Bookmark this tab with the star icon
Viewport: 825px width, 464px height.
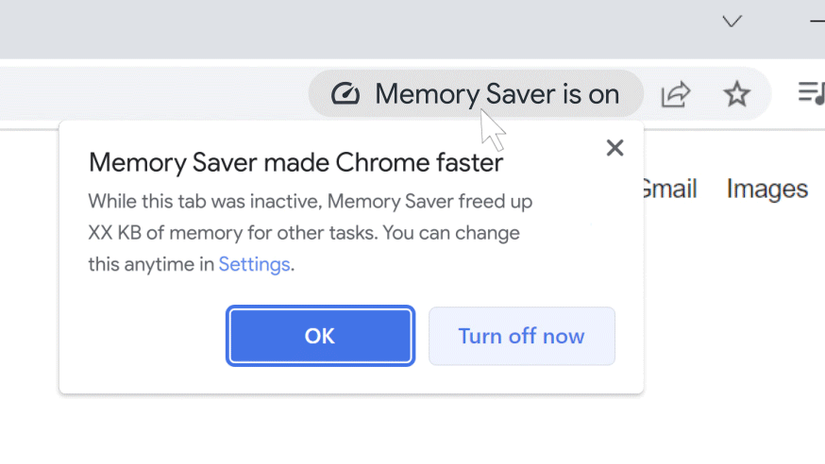click(x=737, y=94)
